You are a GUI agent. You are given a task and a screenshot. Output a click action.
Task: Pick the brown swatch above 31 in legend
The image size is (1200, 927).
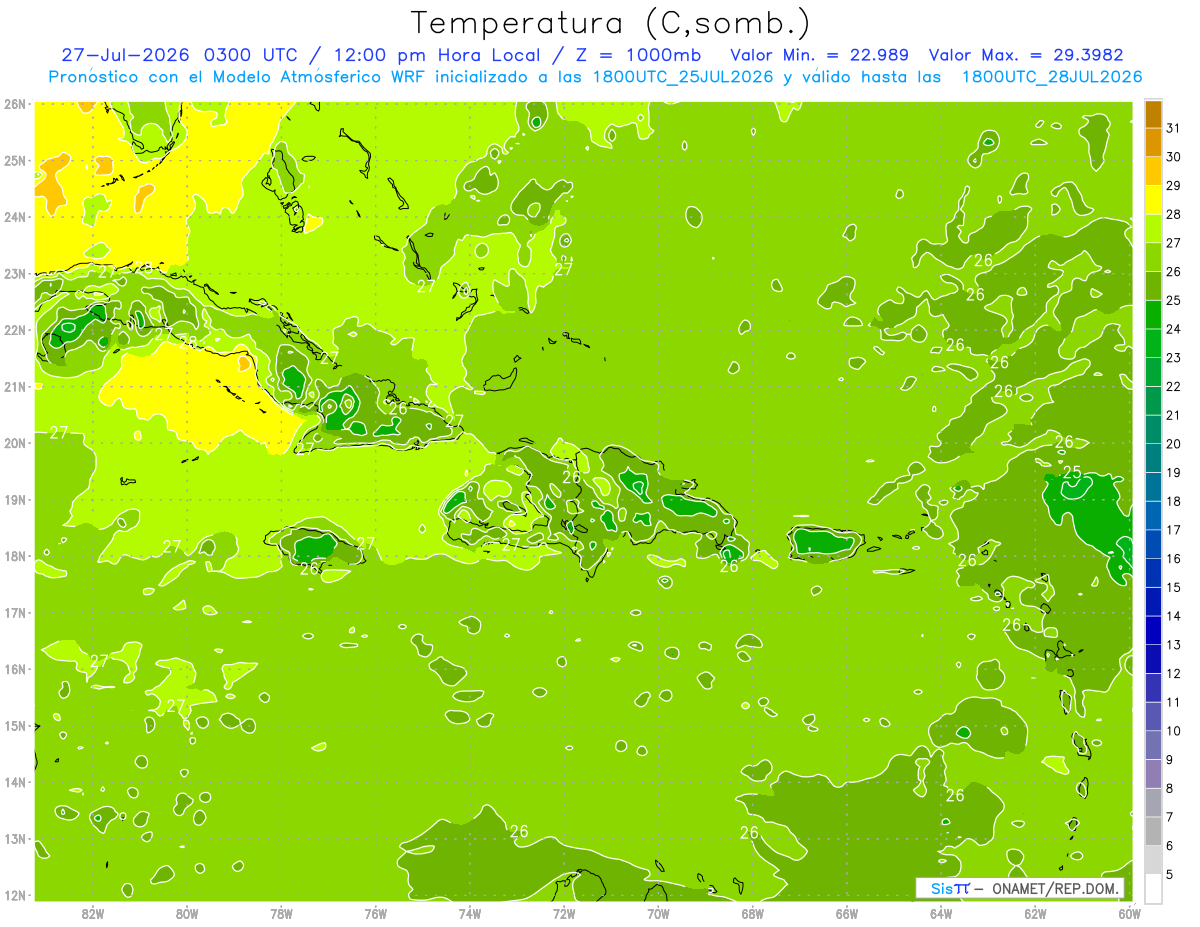tap(1154, 114)
